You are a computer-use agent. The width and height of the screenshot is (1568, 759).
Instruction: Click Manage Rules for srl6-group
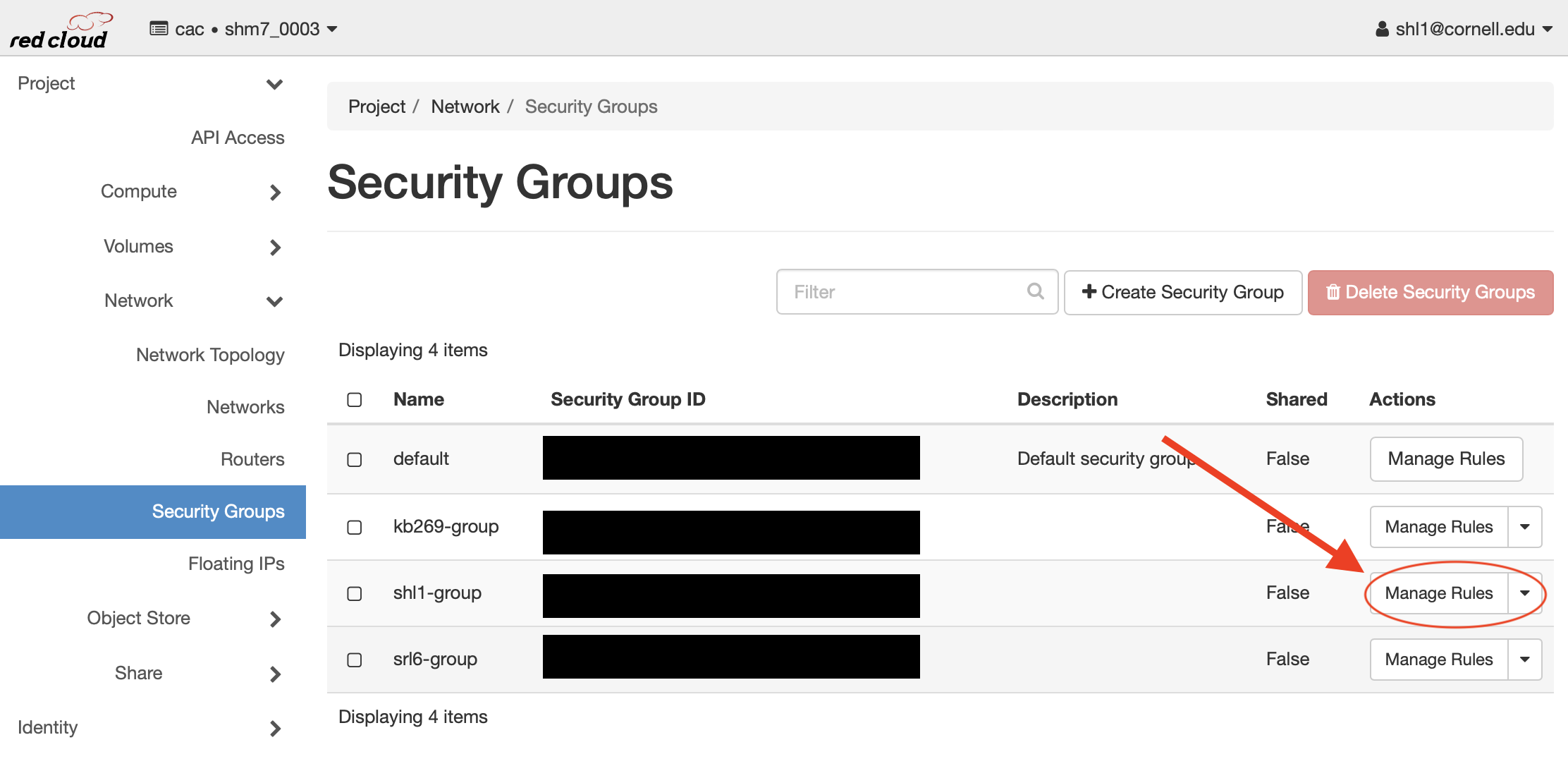[x=1439, y=660]
